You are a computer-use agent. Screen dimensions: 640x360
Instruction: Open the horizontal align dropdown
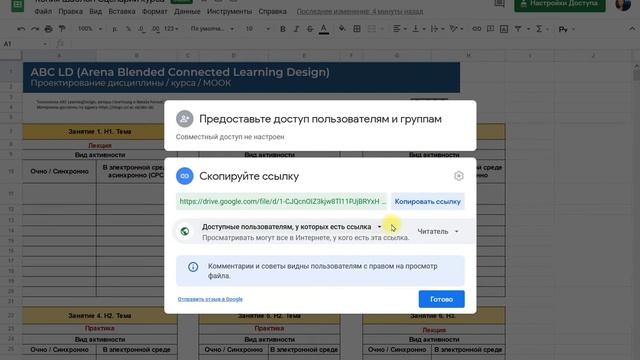tap(399, 29)
